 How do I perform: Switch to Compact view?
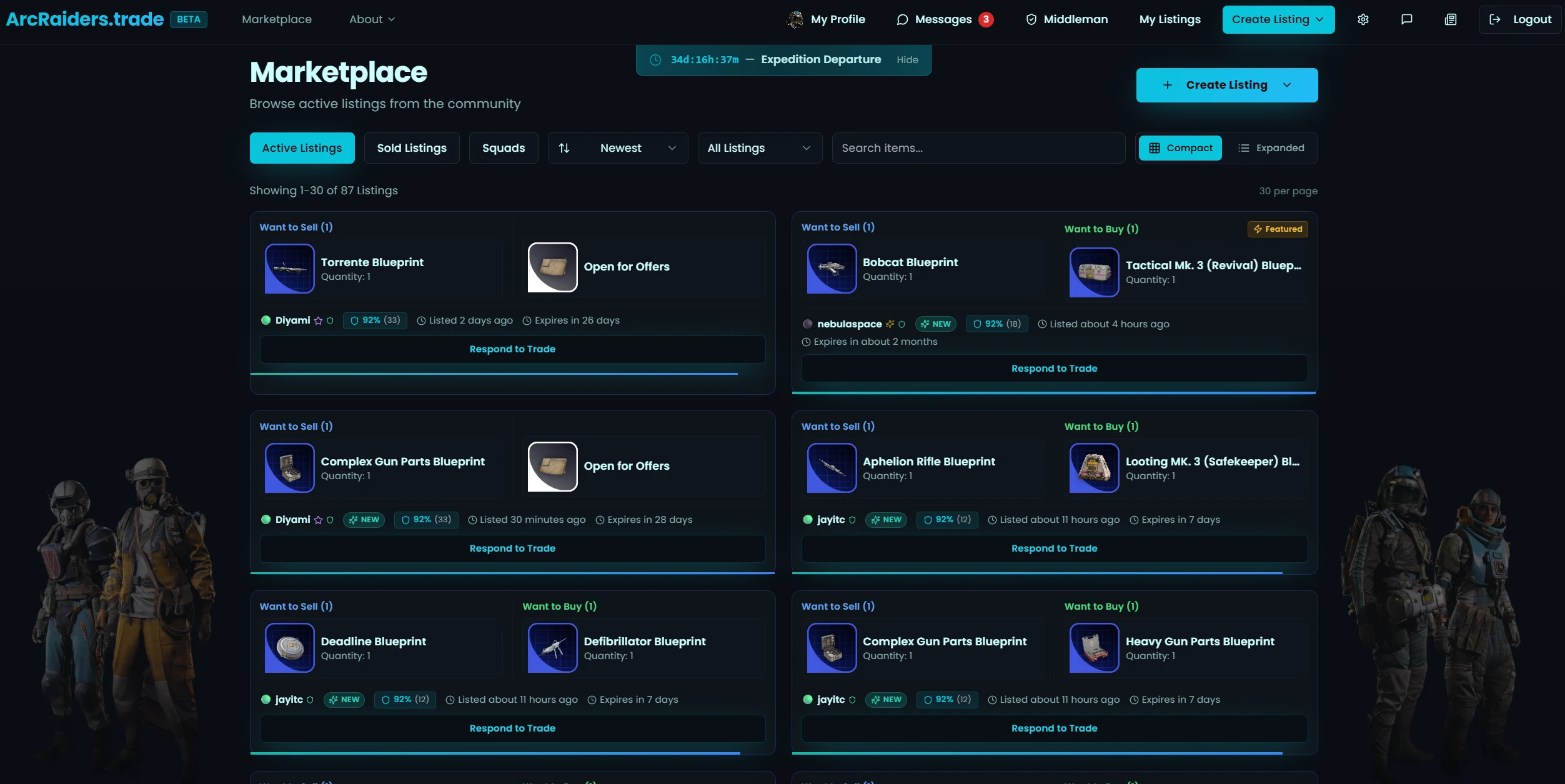[1180, 148]
